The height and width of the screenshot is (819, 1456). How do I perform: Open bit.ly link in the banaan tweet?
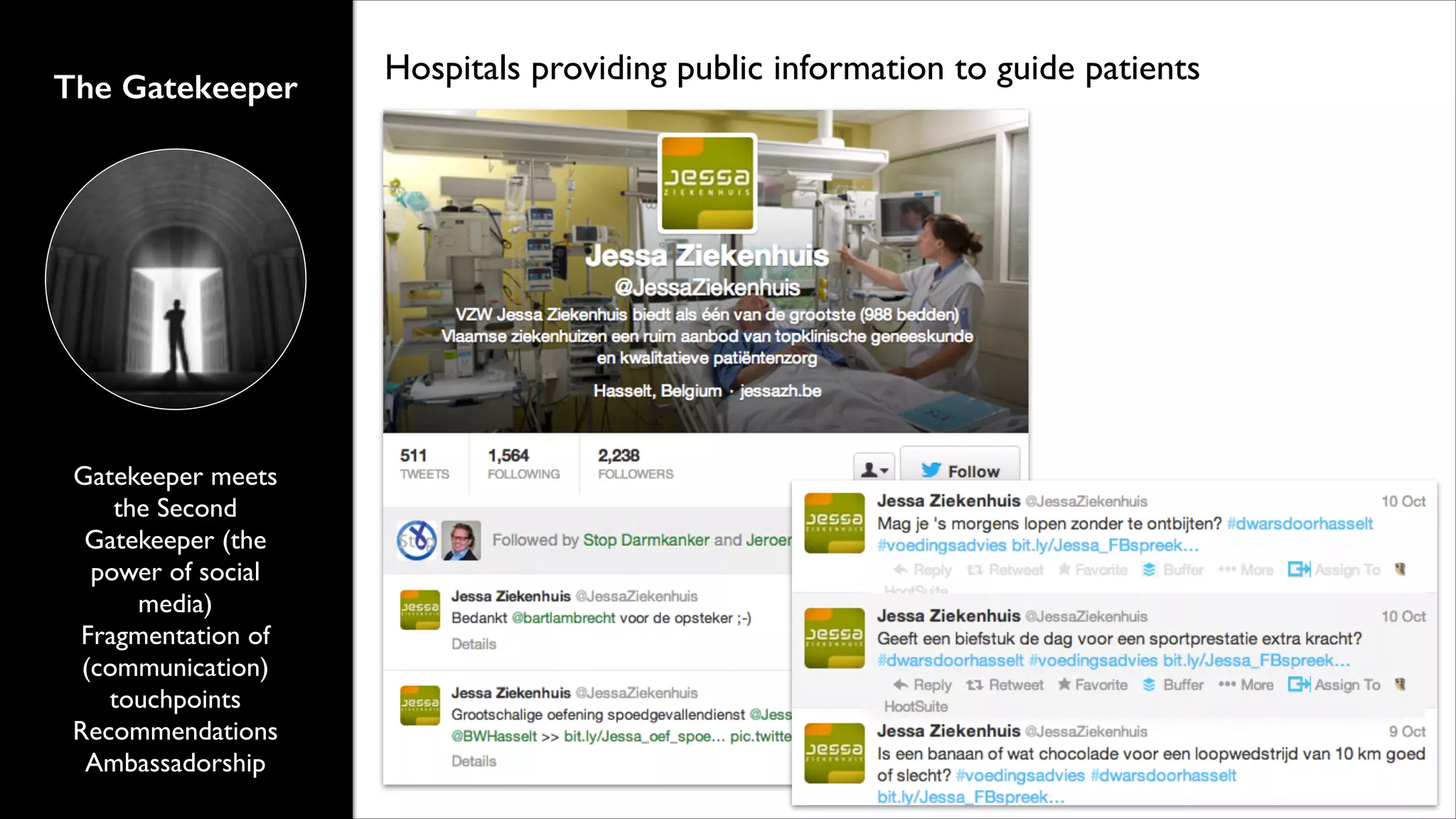970,798
